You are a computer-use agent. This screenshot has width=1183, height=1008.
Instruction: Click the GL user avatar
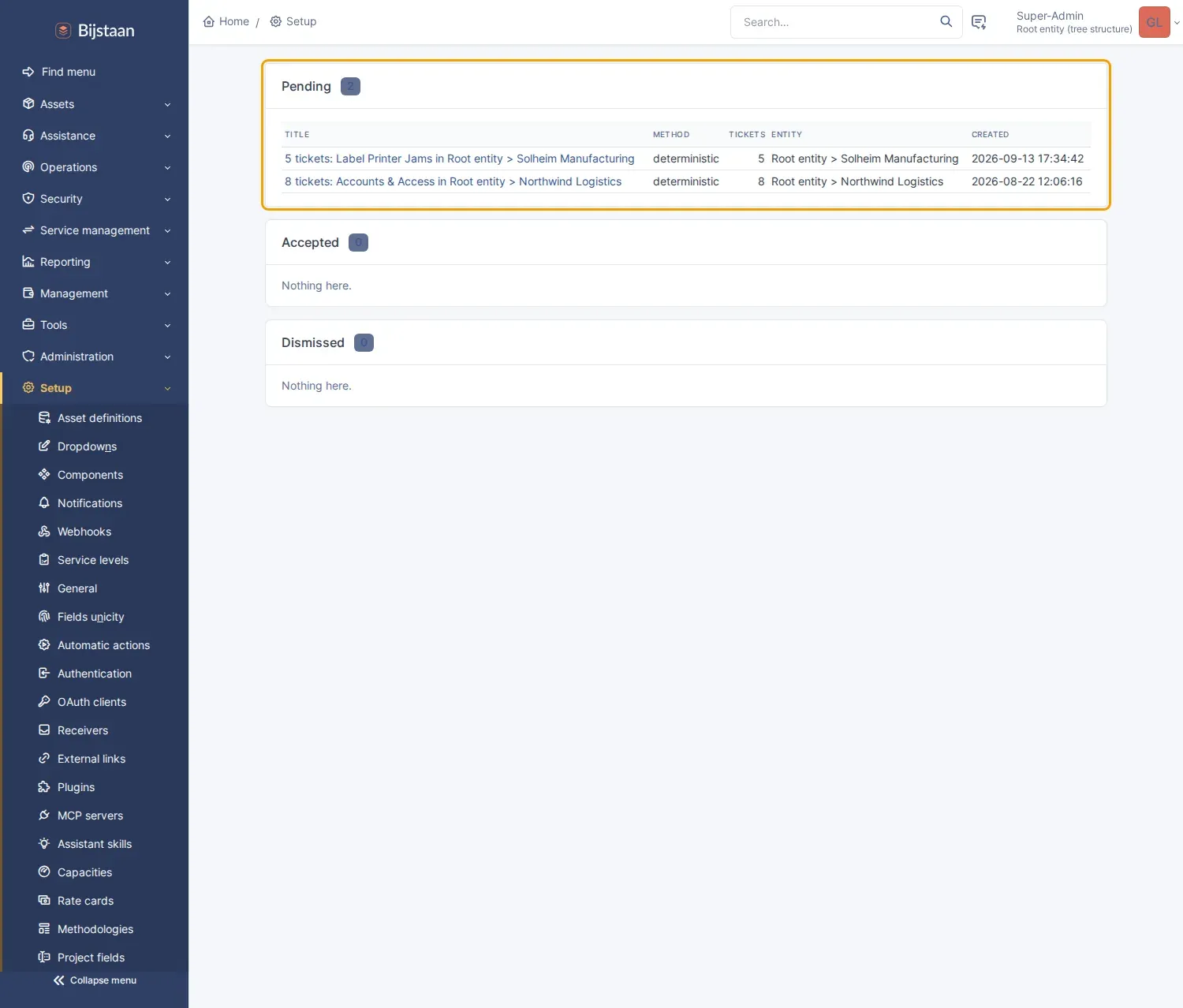click(x=1155, y=22)
